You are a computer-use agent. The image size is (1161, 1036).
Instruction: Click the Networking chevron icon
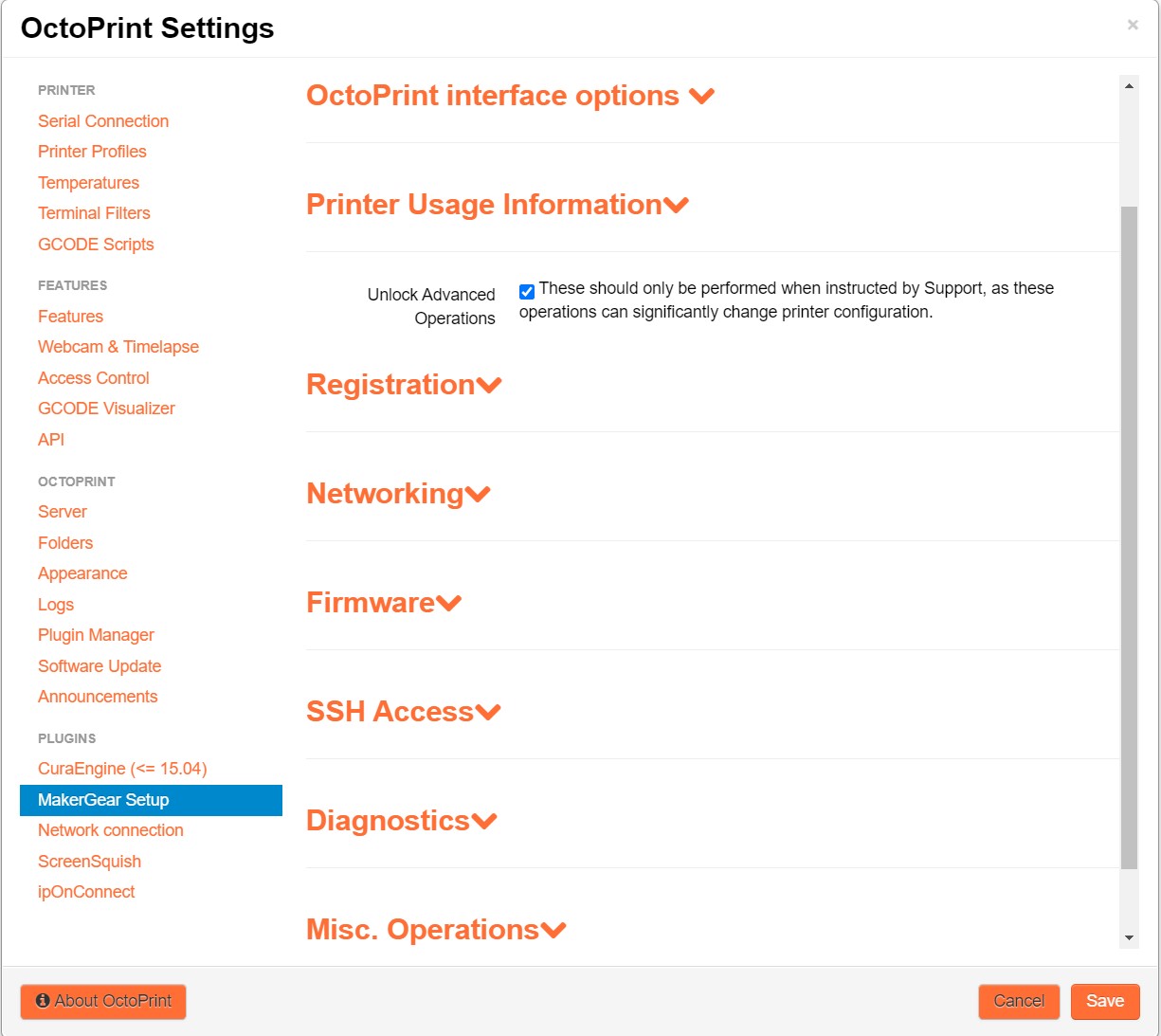(478, 495)
